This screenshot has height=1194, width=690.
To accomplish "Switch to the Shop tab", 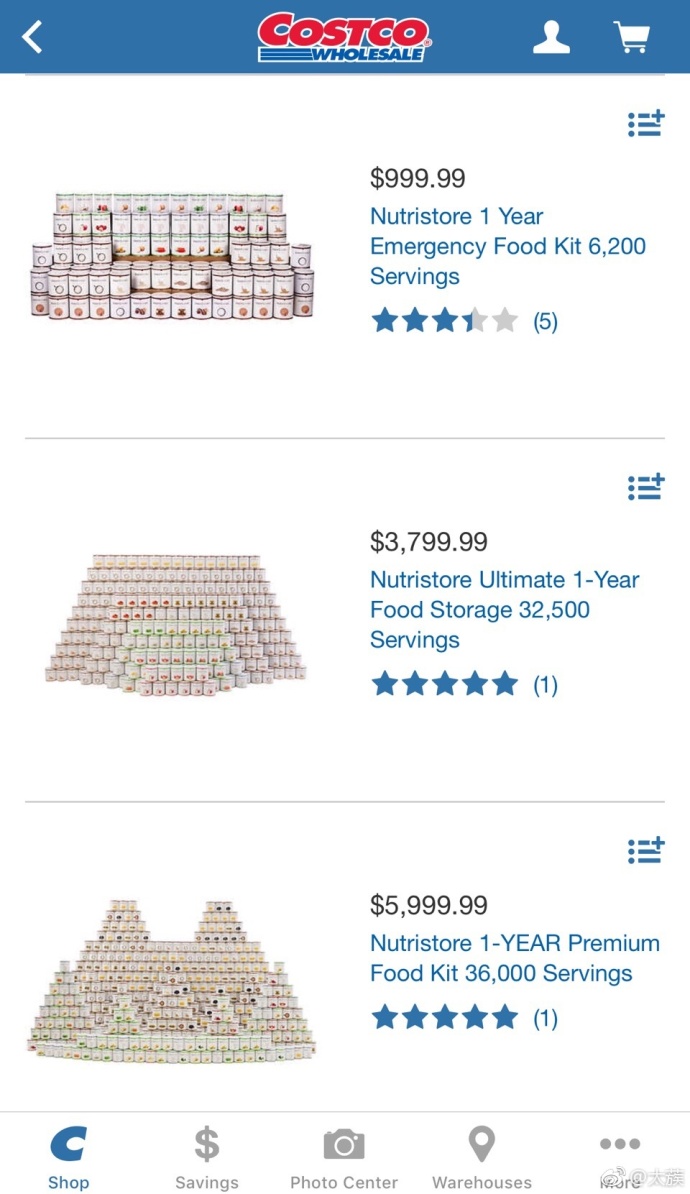I will tap(68, 1156).
